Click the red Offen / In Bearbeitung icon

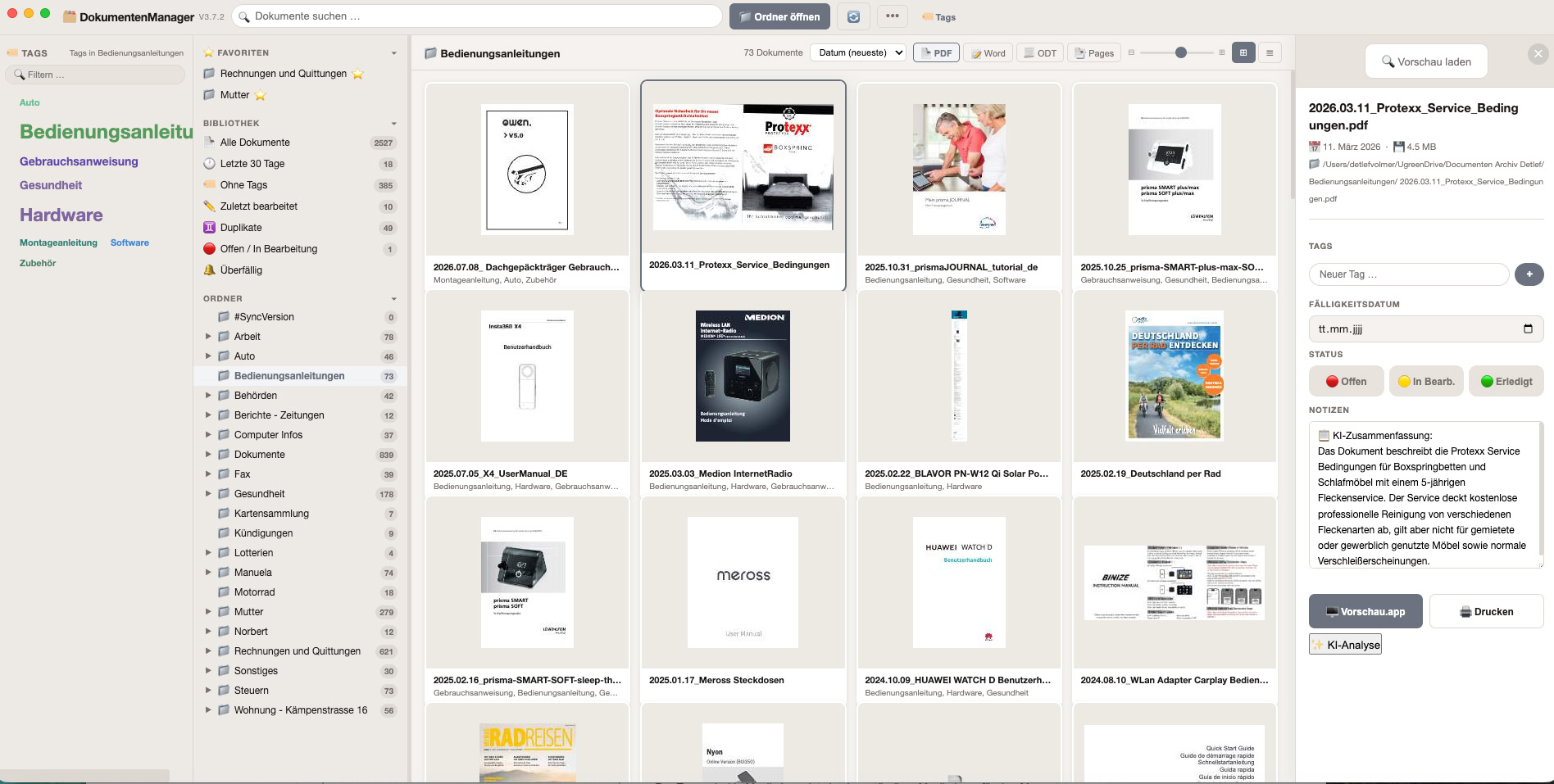pos(209,249)
